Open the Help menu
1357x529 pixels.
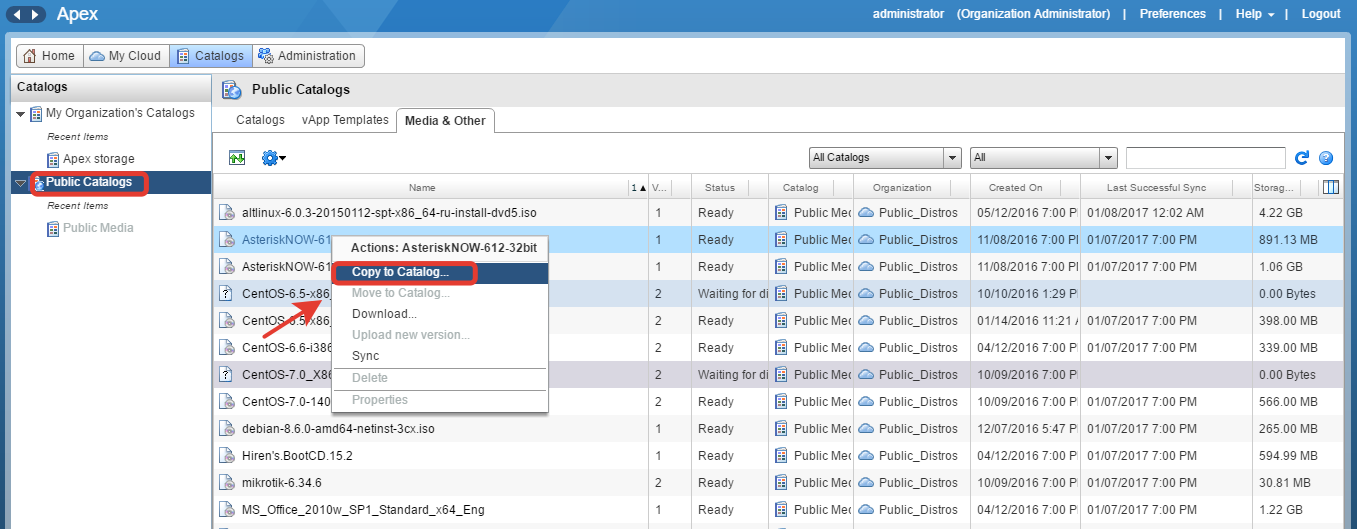pos(1254,14)
